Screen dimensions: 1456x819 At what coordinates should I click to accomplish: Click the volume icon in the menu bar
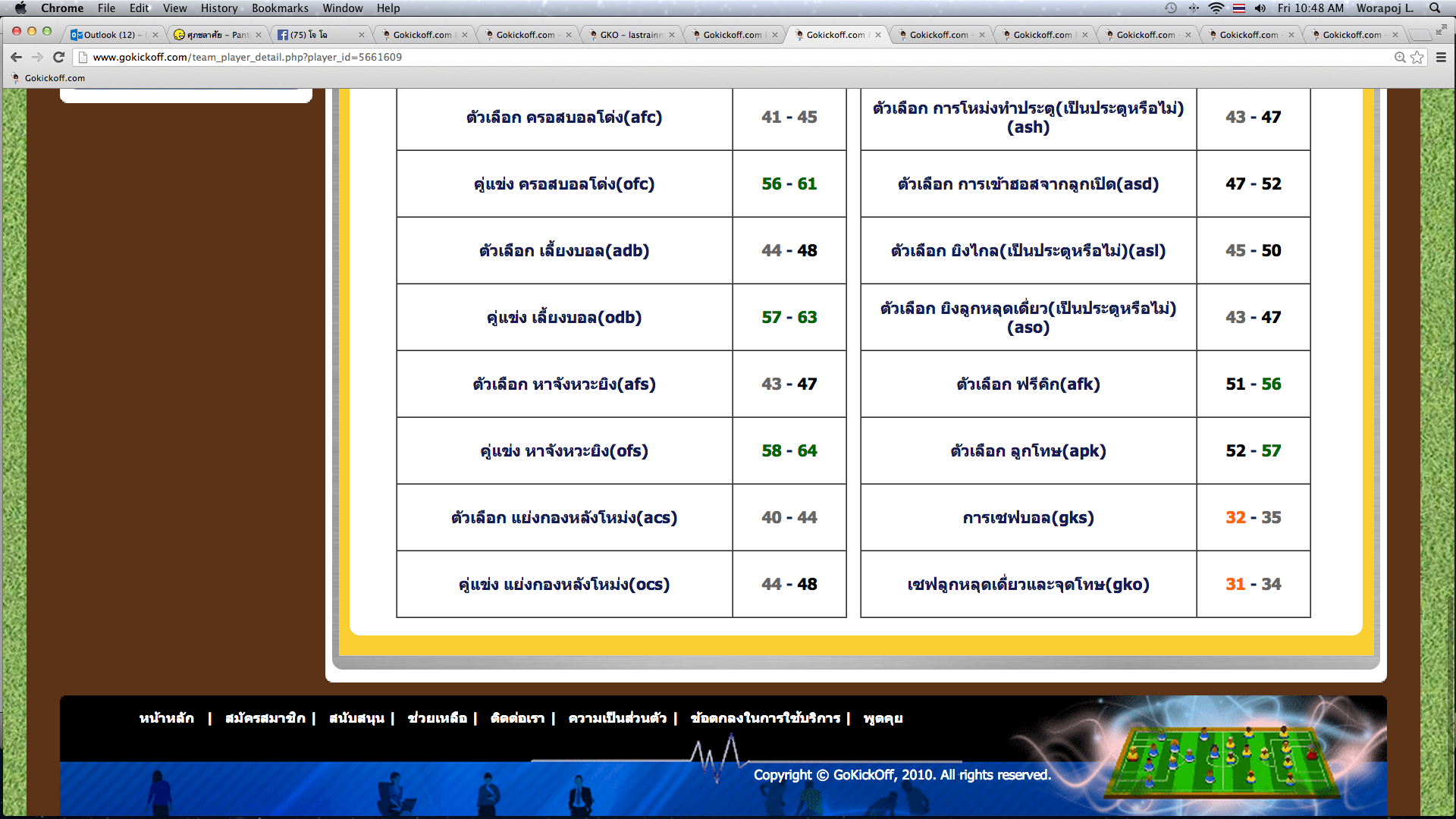pyautogui.click(x=1260, y=8)
